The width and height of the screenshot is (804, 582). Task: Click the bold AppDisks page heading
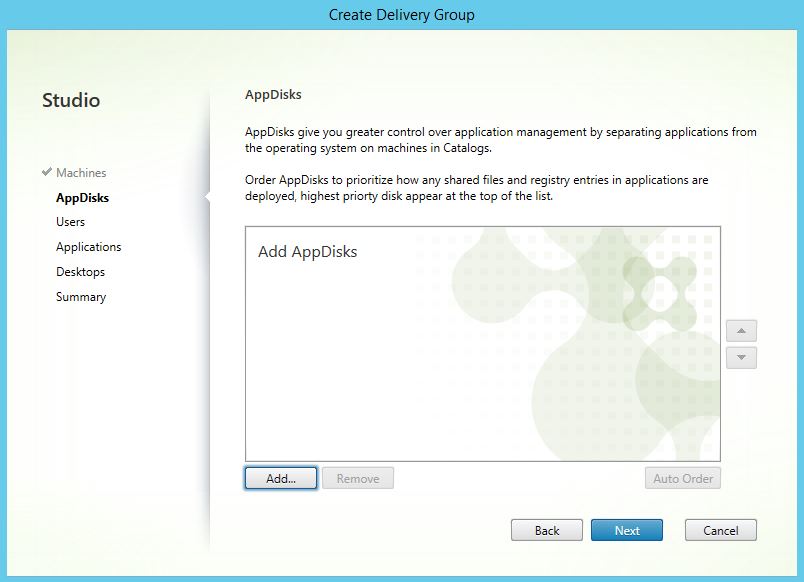(273, 95)
